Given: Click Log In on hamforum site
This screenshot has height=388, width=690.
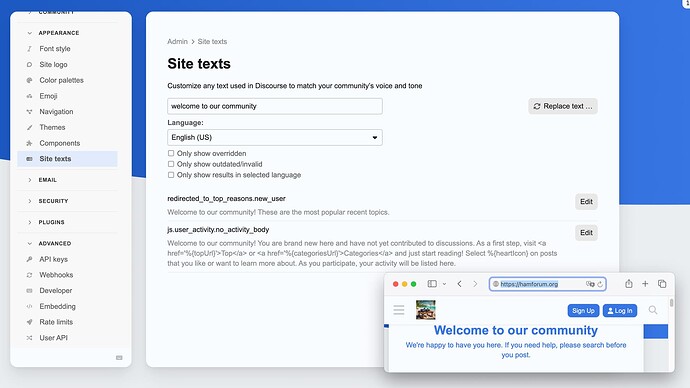Looking at the screenshot, I should (620, 311).
